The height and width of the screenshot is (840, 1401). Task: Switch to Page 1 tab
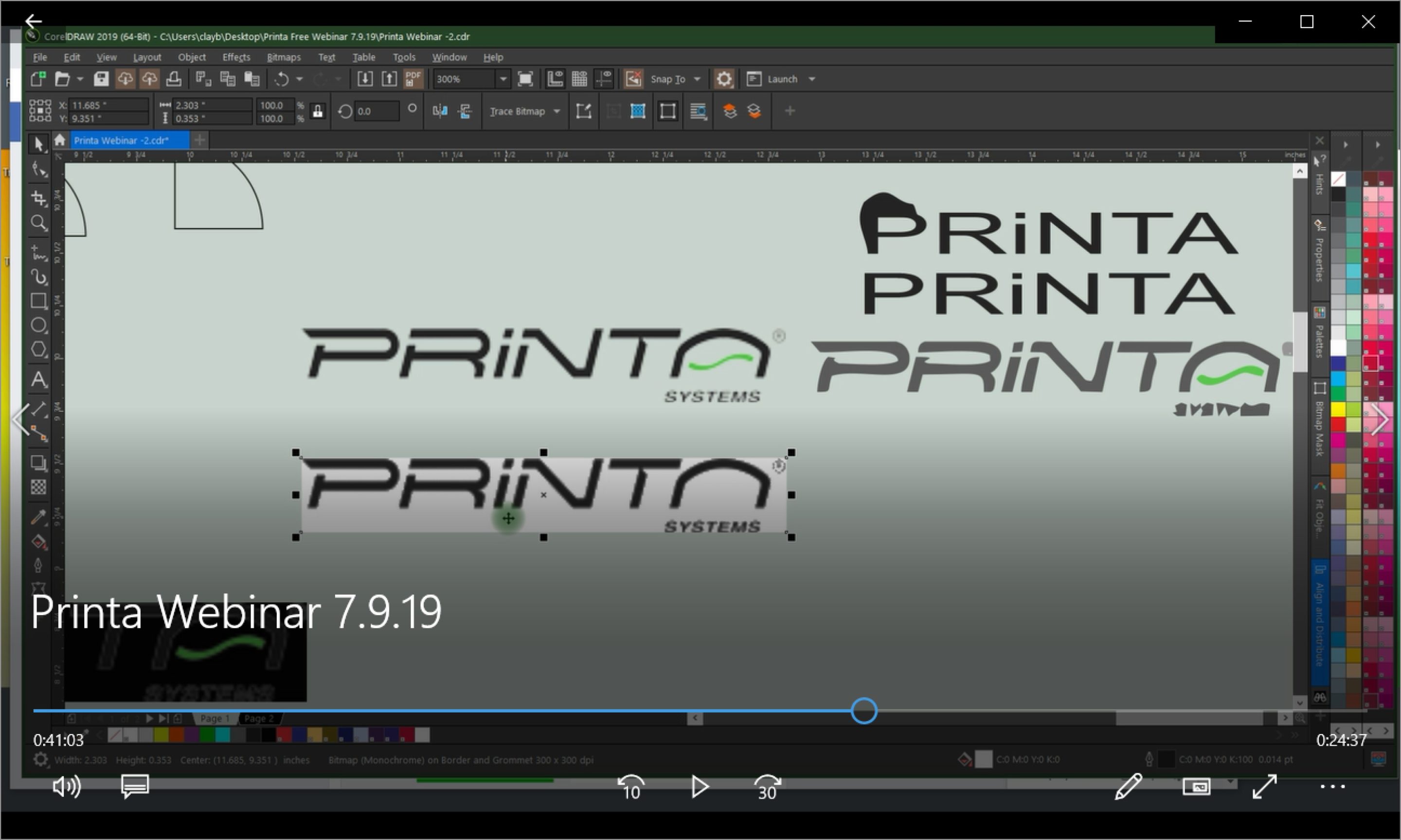pyautogui.click(x=215, y=718)
